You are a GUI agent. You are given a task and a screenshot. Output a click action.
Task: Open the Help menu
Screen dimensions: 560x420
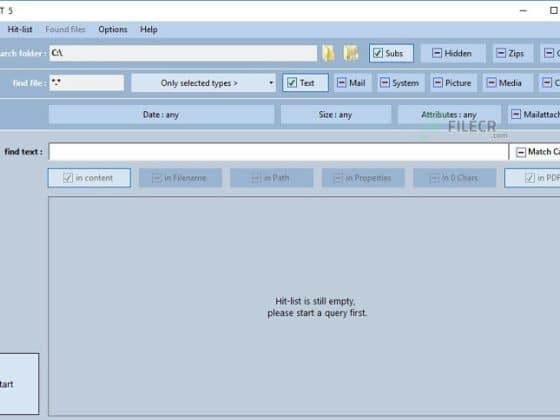coord(149,29)
